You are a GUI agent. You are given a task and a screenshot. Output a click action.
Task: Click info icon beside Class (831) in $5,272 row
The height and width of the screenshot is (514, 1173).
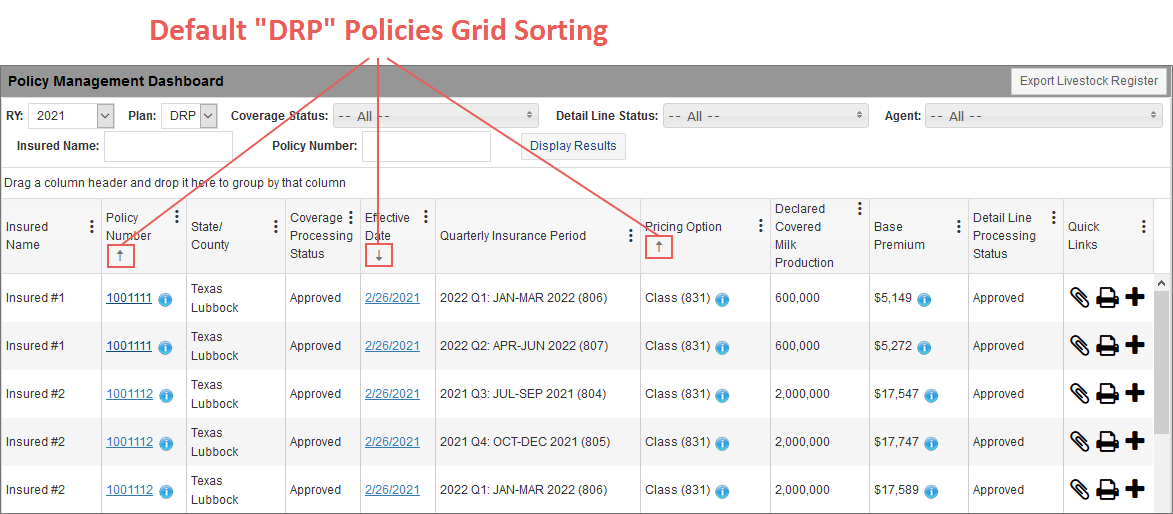click(722, 347)
